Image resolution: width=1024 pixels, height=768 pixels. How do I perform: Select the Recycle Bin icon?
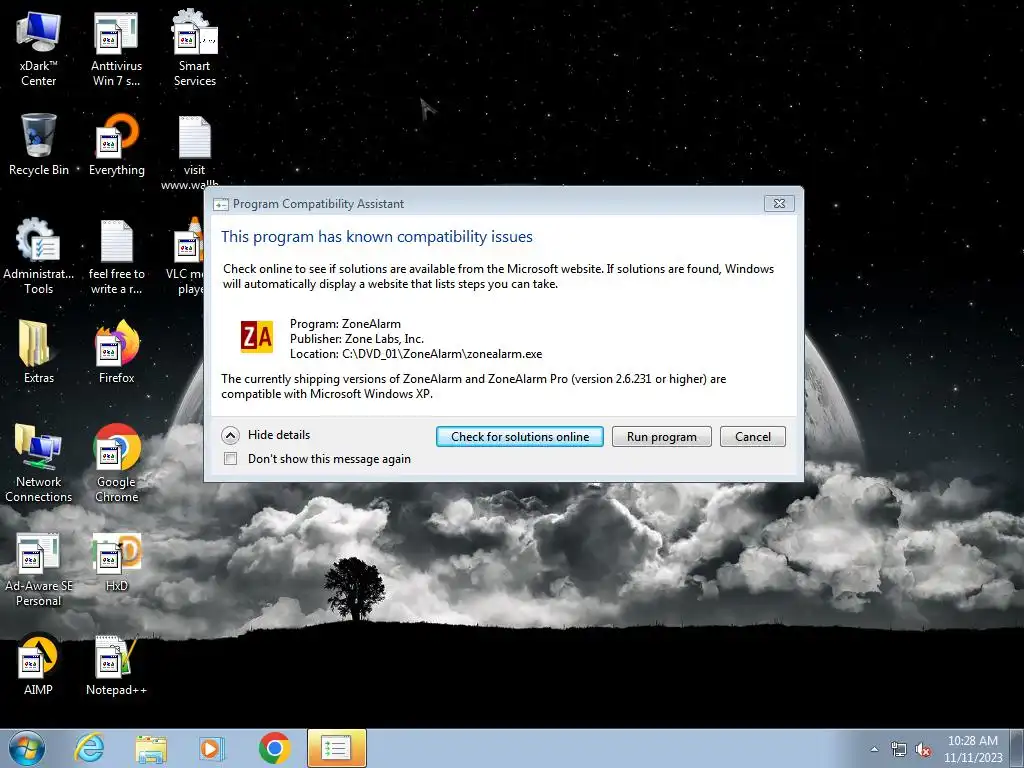[39, 145]
